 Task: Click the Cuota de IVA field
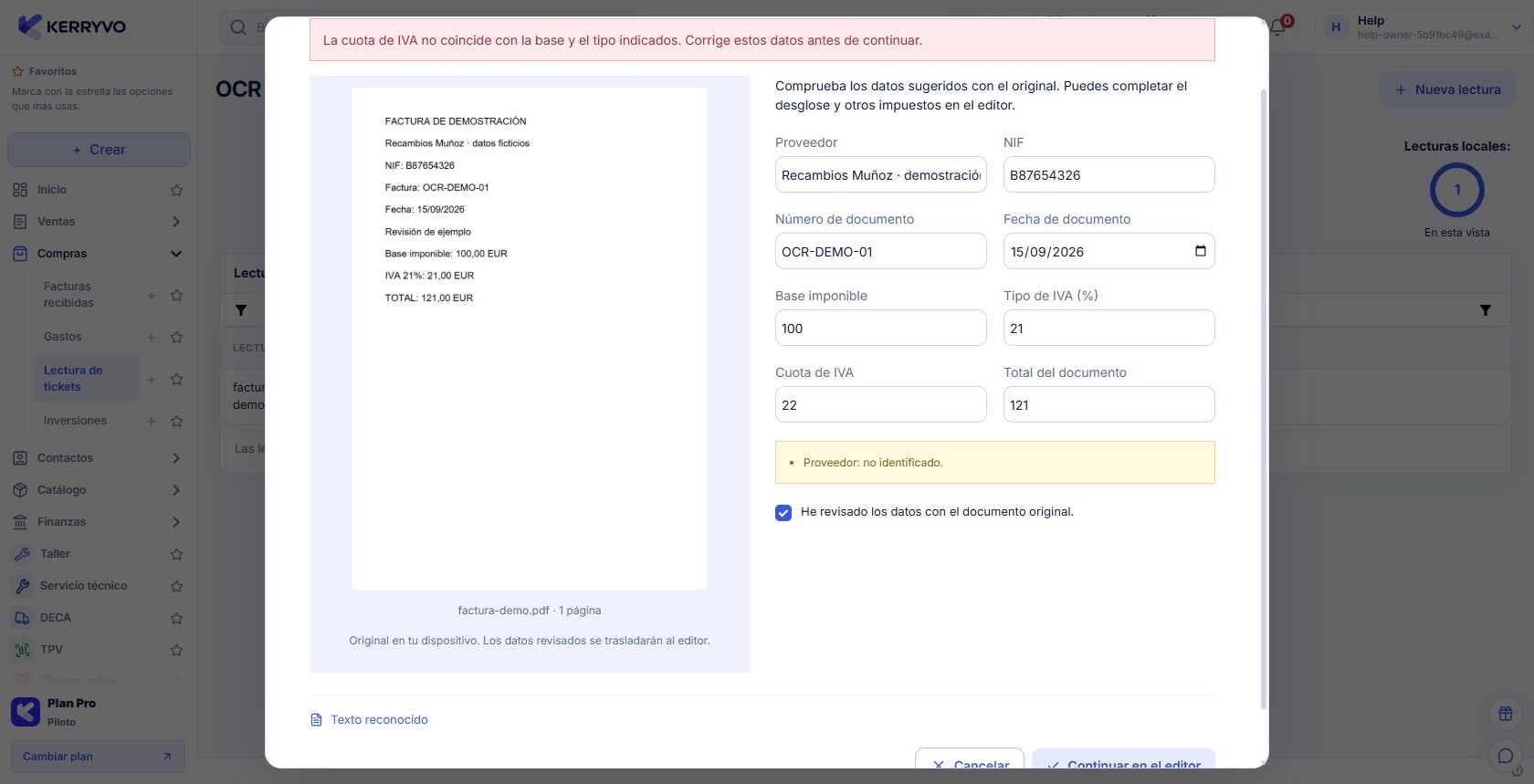(880, 404)
